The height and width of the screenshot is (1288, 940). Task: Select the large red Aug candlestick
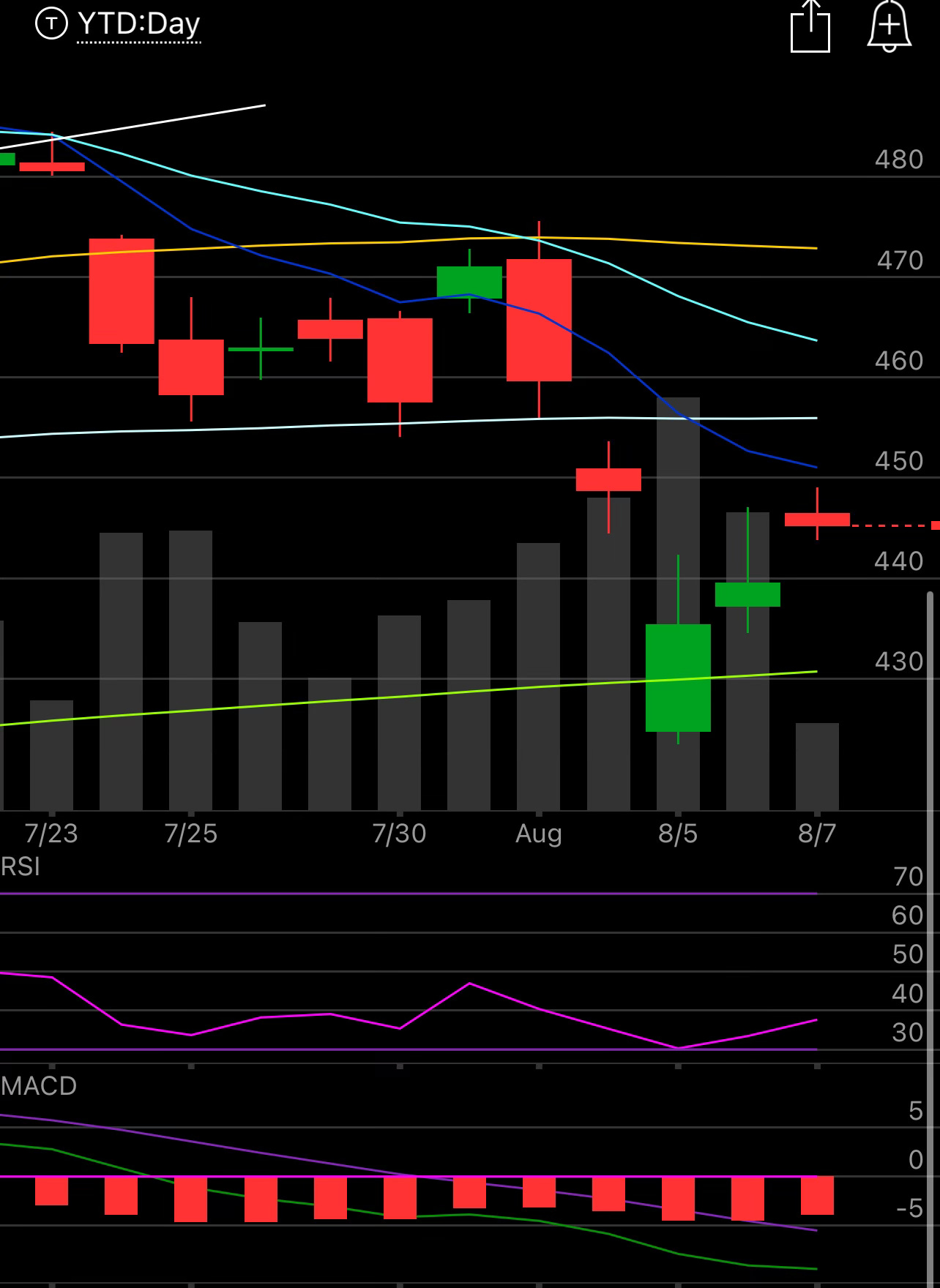539,320
